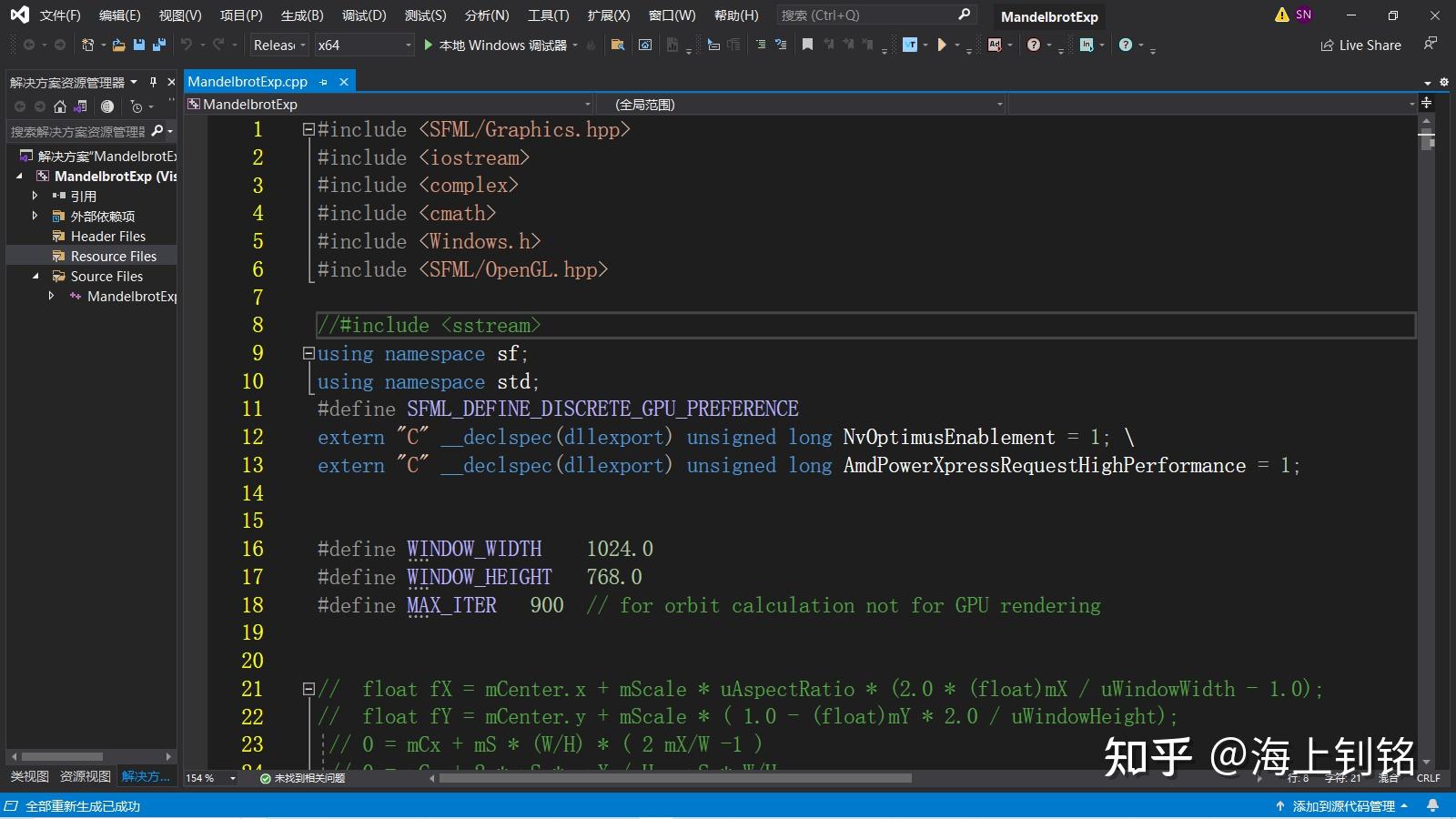
Task: Collapse the Source Files folder
Action: [35, 277]
